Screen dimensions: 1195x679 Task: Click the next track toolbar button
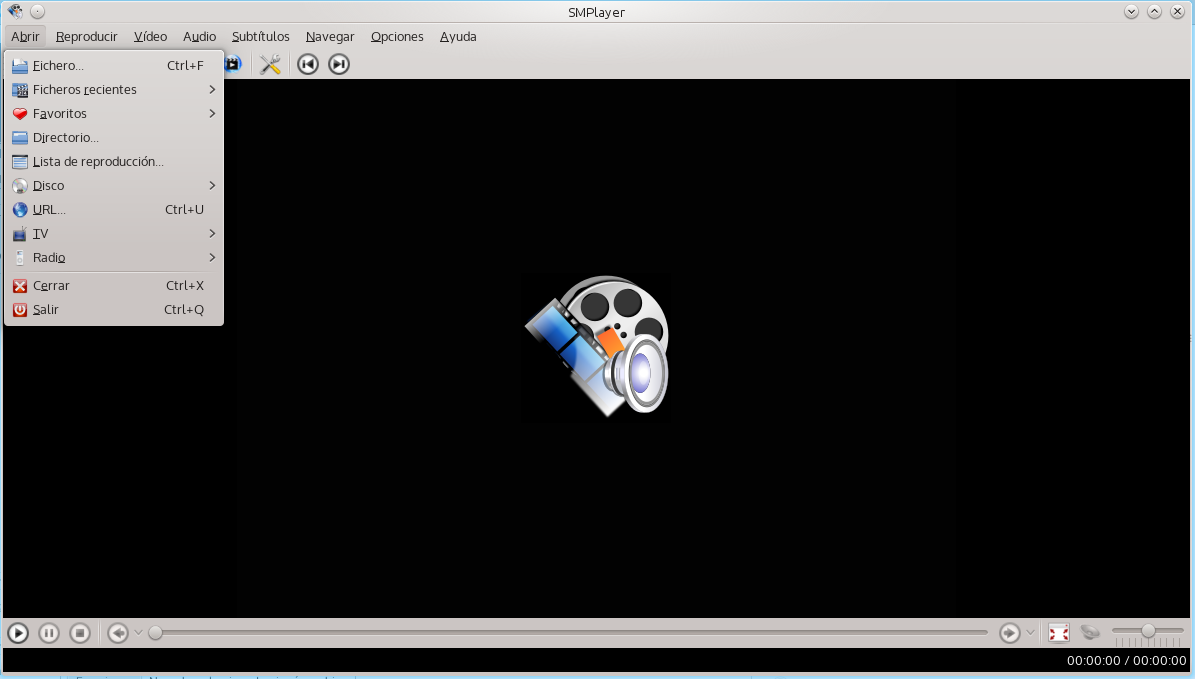click(x=339, y=64)
